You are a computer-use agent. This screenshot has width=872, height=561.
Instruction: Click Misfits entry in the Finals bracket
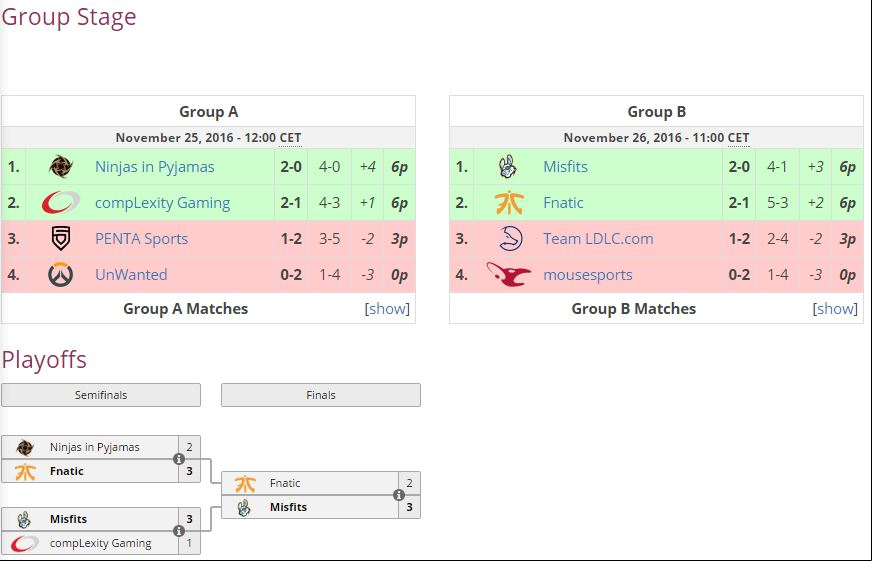coord(310,507)
